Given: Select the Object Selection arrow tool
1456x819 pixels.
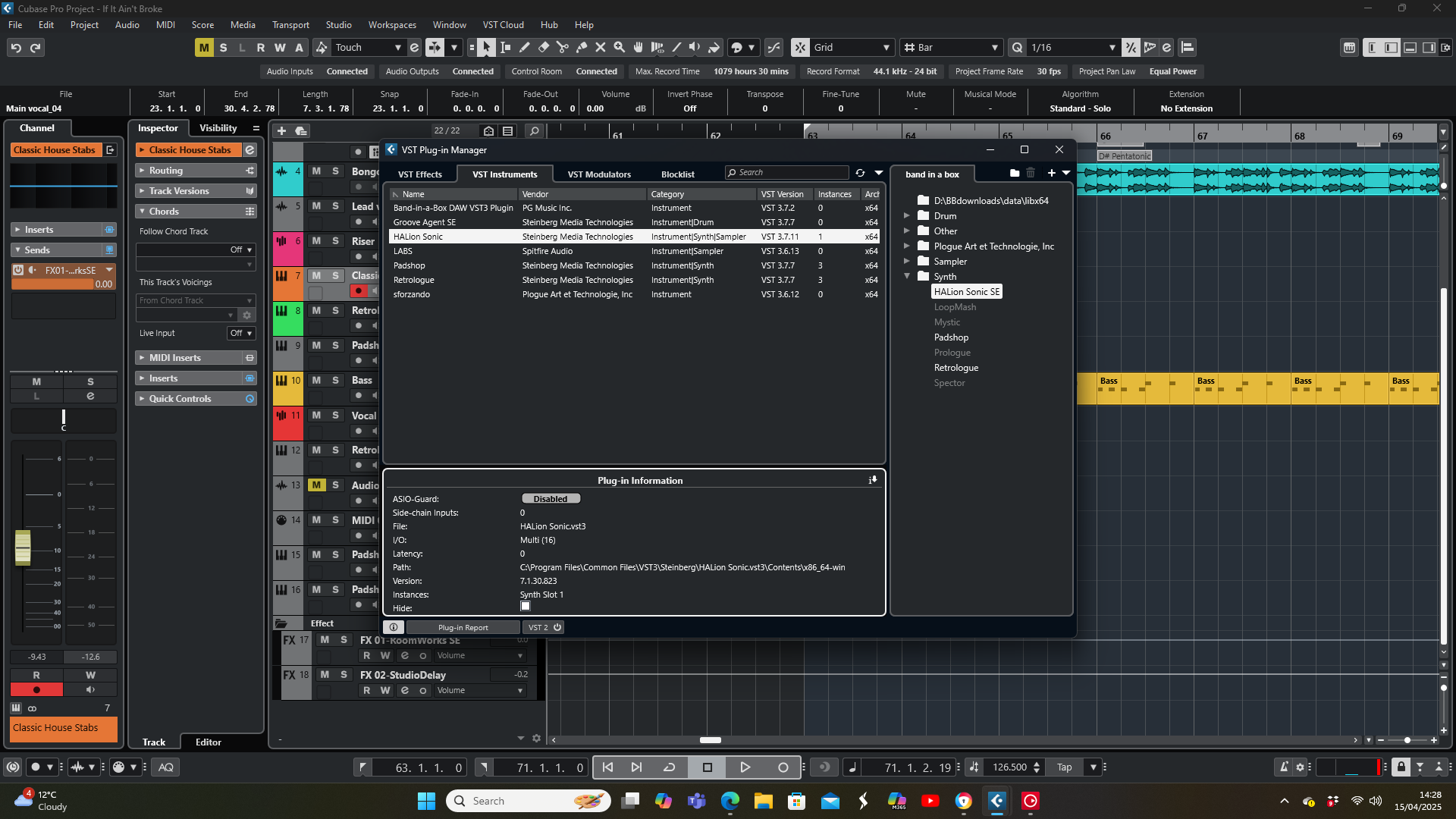Looking at the screenshot, I should 486,48.
